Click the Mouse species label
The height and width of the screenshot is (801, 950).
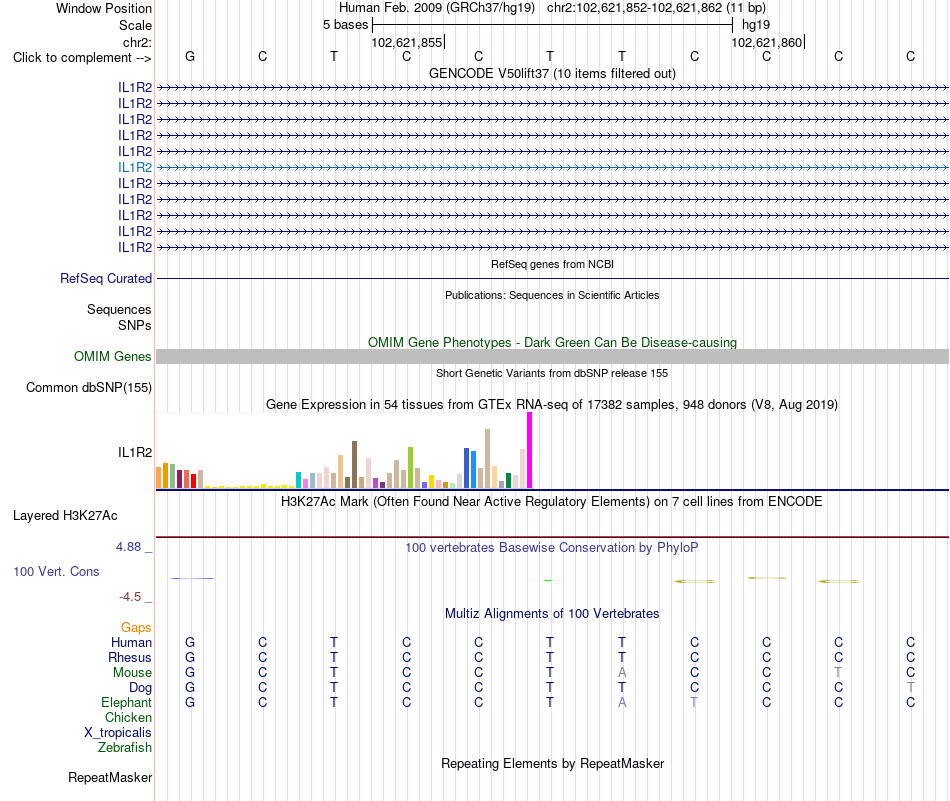(132, 673)
